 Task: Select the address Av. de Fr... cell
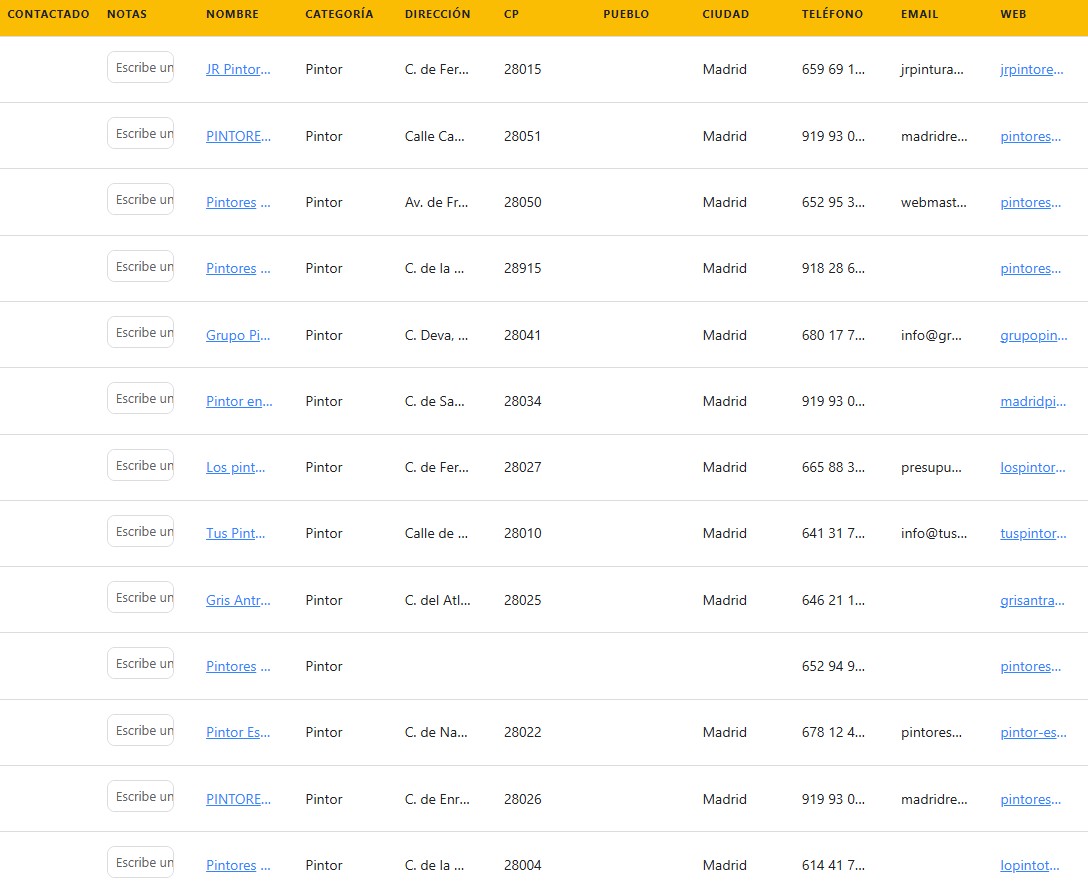pos(436,202)
